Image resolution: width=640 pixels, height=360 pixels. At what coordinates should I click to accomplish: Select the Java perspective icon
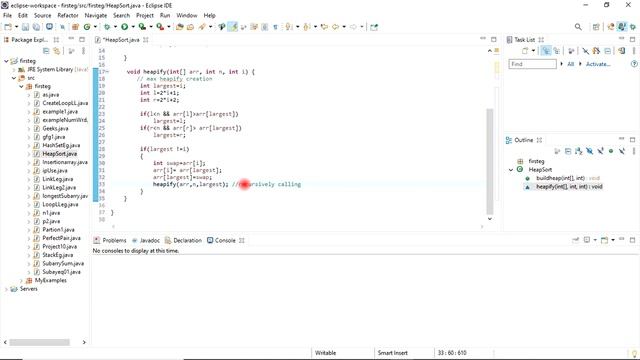click(x=622, y=27)
